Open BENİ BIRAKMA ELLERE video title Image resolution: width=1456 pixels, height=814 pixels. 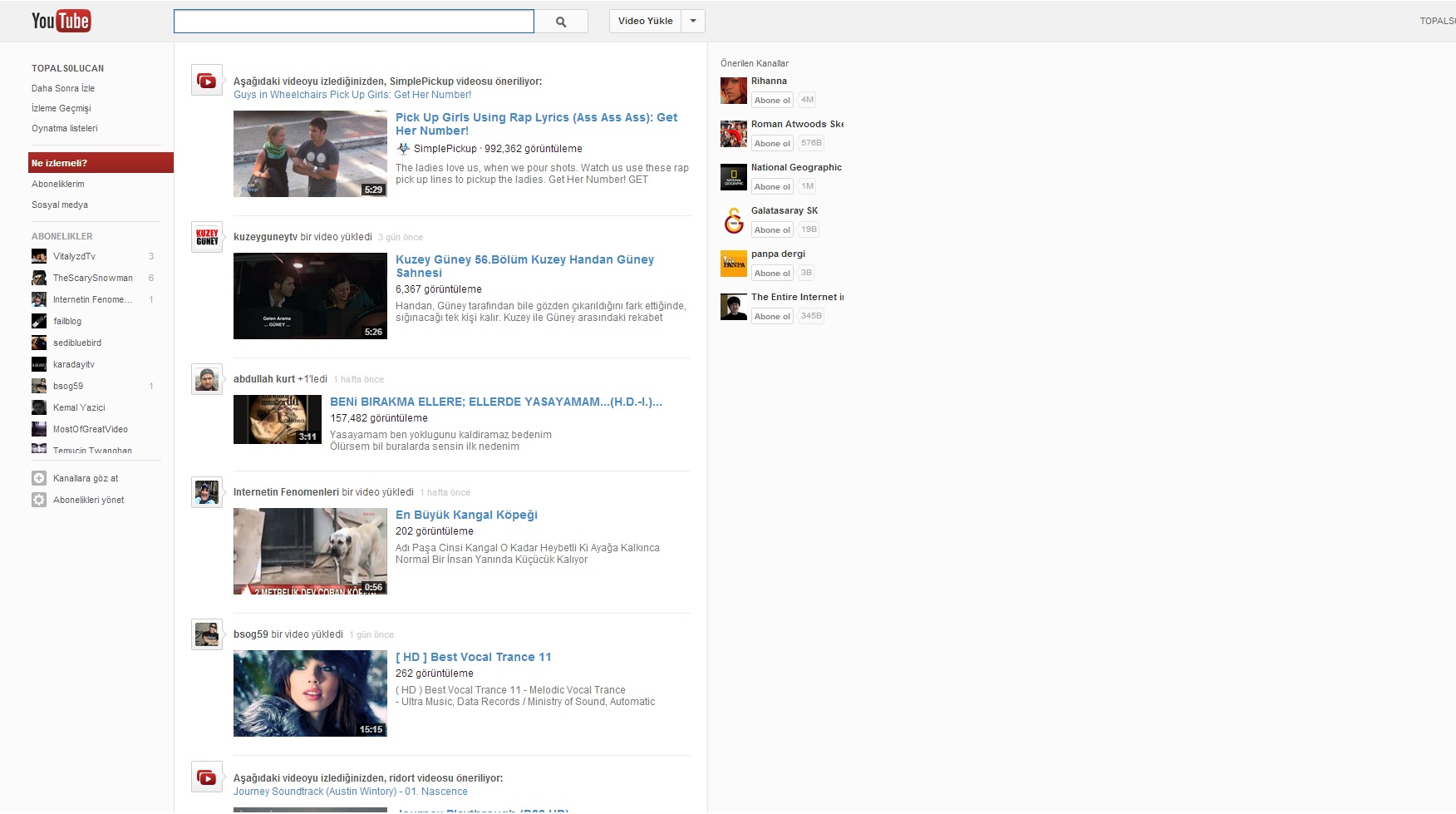click(x=496, y=402)
